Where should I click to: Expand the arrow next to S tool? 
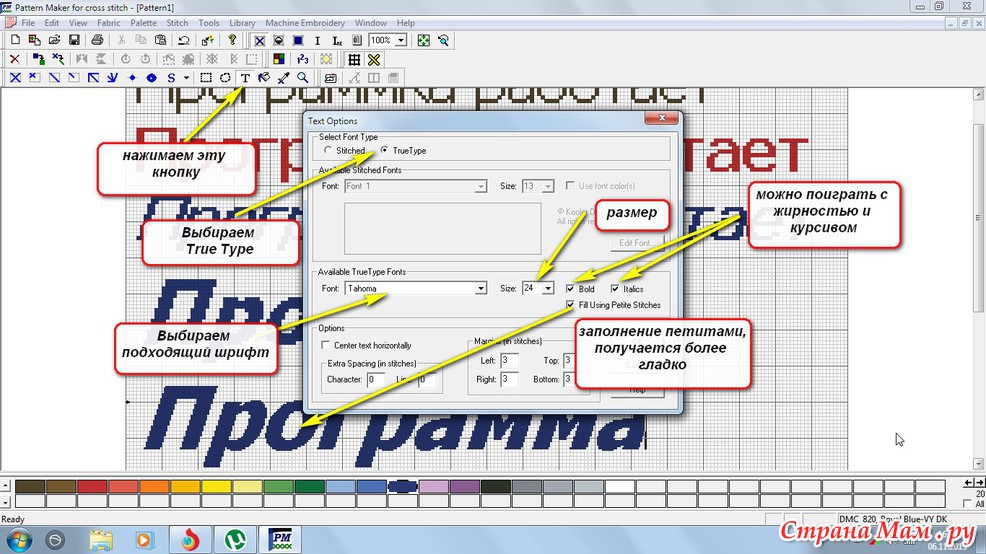[x=186, y=78]
